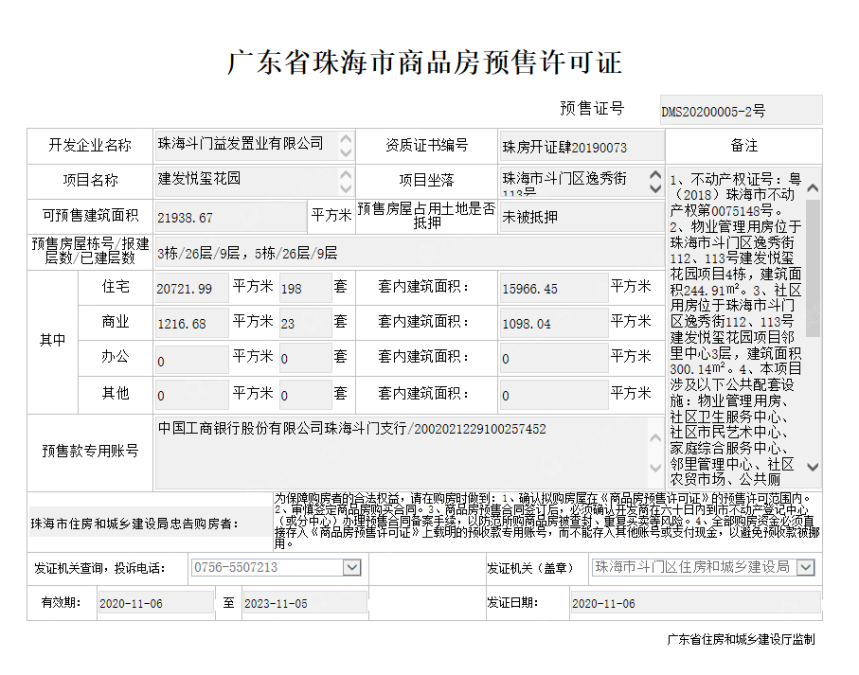
Task: Click footer text 广东省住房和城乡建设厅监制
Action: tap(741, 639)
